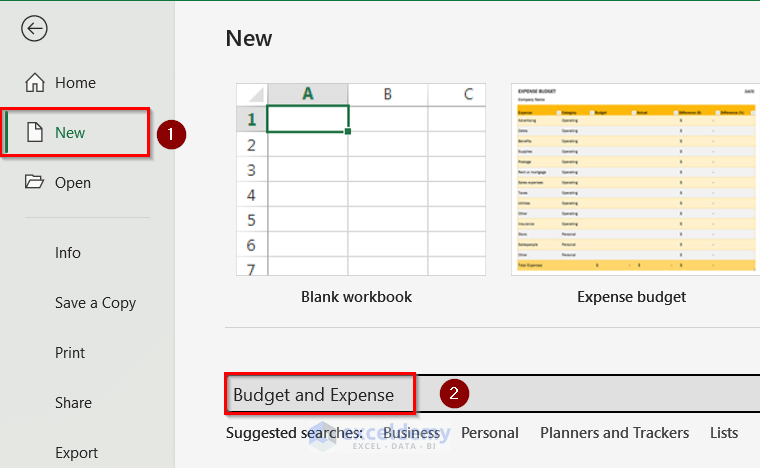Select Share in the sidebar
This screenshot has width=760, height=468.
point(73,403)
